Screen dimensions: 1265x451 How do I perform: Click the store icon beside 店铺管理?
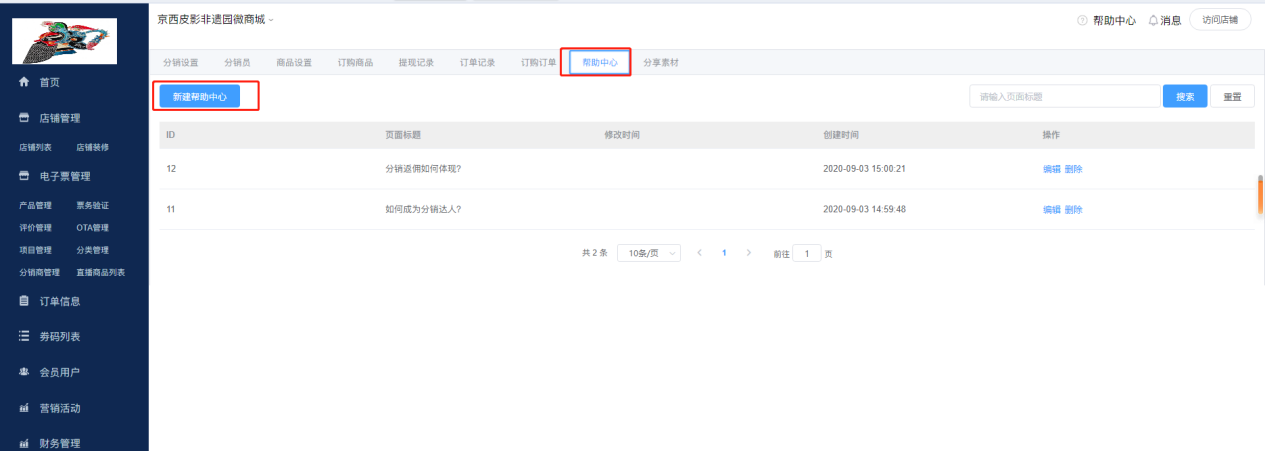point(25,118)
